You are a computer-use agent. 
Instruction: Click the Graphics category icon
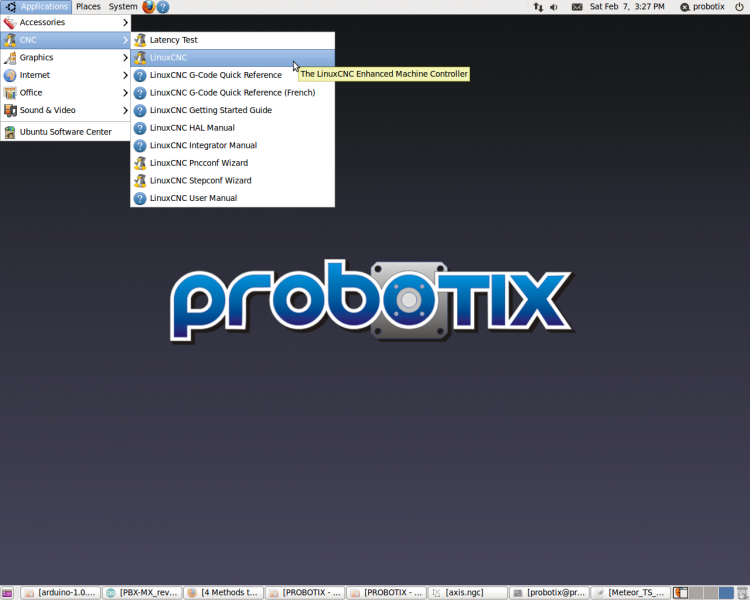tap(10, 58)
